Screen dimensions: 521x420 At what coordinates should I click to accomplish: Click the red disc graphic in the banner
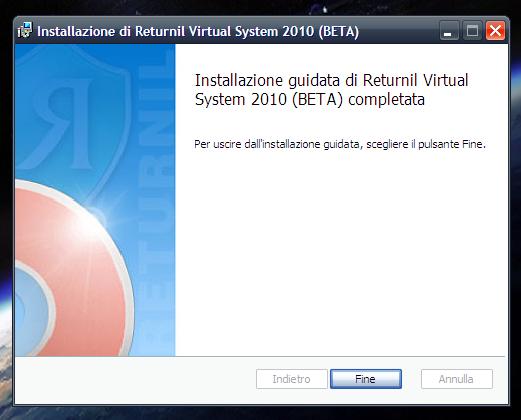77,277
